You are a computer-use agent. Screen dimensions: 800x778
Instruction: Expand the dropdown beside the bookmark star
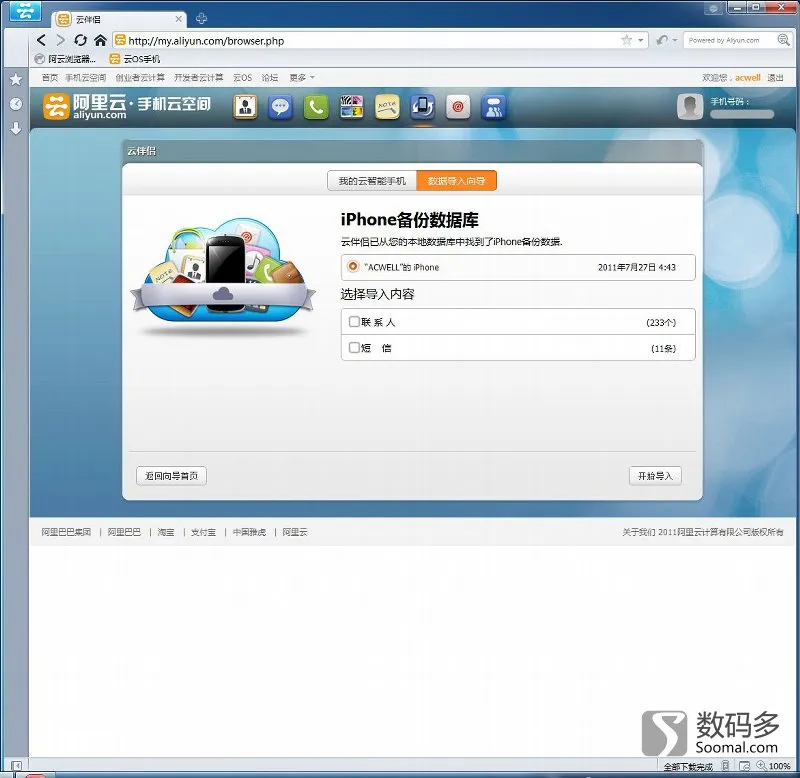coord(640,40)
